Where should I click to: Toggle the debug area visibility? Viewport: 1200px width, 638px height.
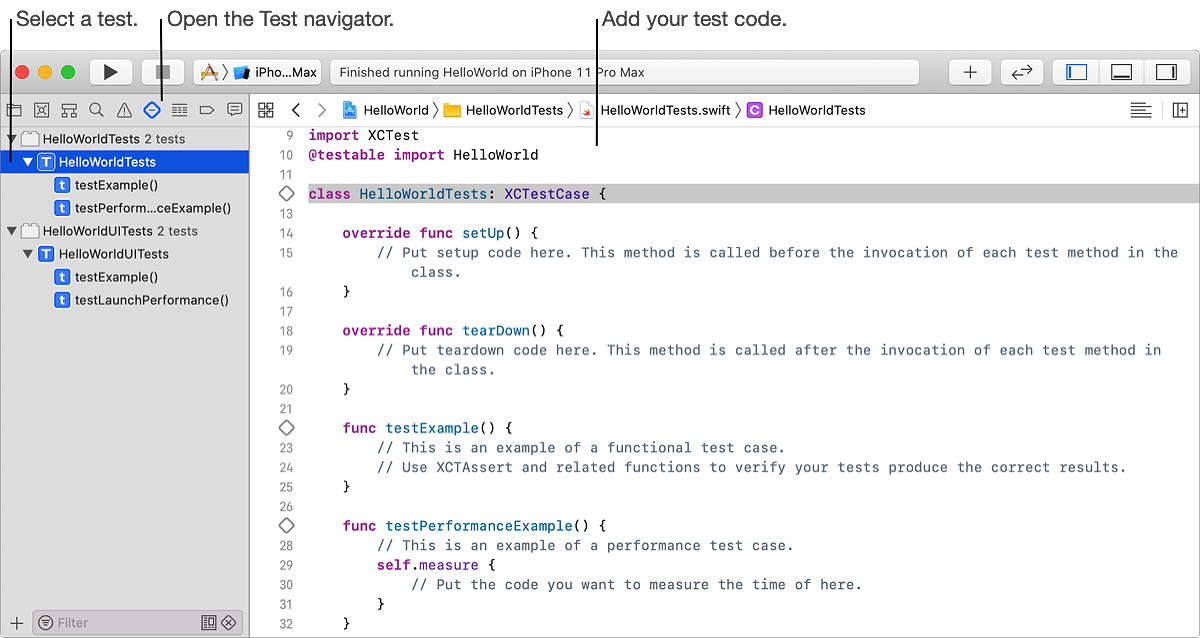point(1121,72)
